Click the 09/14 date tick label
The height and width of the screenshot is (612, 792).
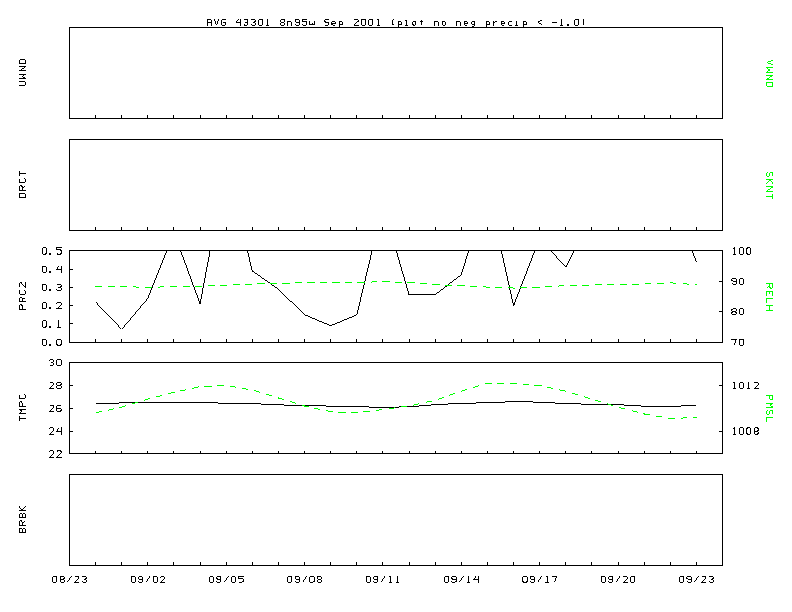pyautogui.click(x=462, y=580)
